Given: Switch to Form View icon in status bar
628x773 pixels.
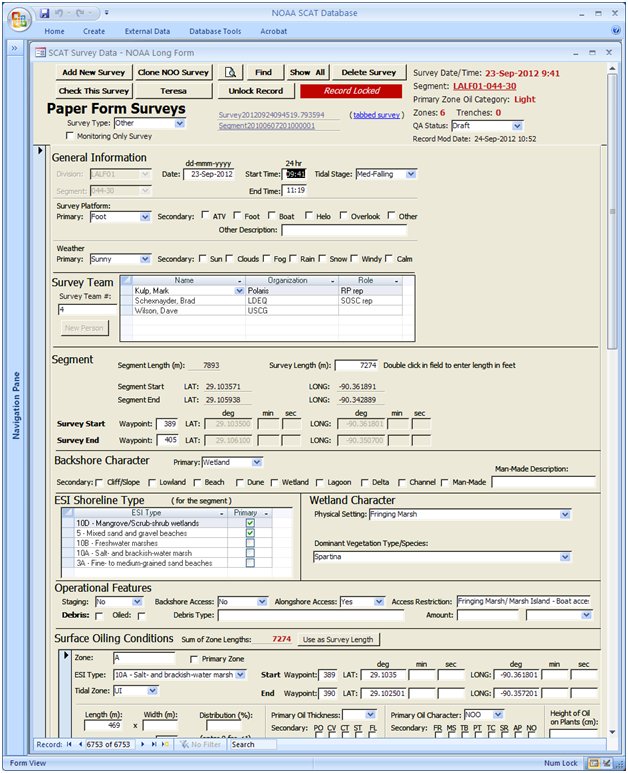Looking at the screenshot, I should 594,763.
